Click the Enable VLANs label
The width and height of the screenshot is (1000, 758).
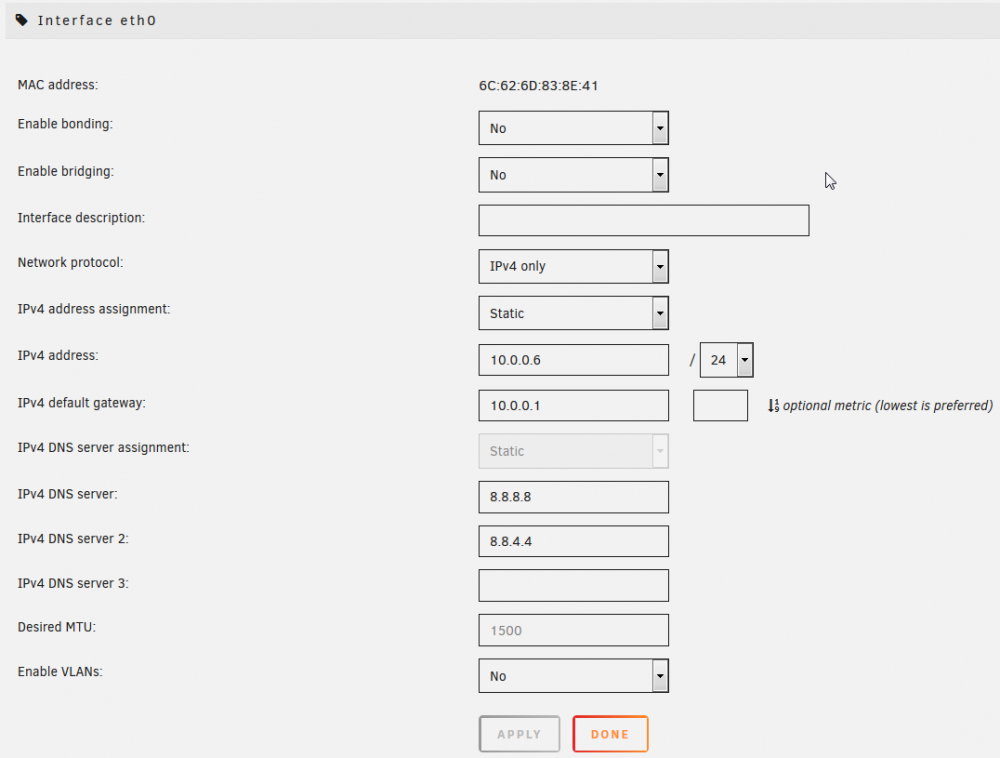pos(60,672)
